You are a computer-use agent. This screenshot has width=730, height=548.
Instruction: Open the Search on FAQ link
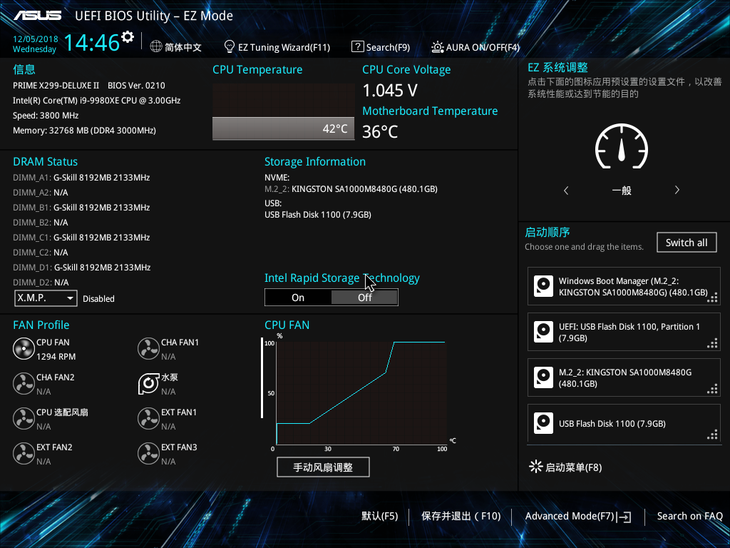pos(689,516)
